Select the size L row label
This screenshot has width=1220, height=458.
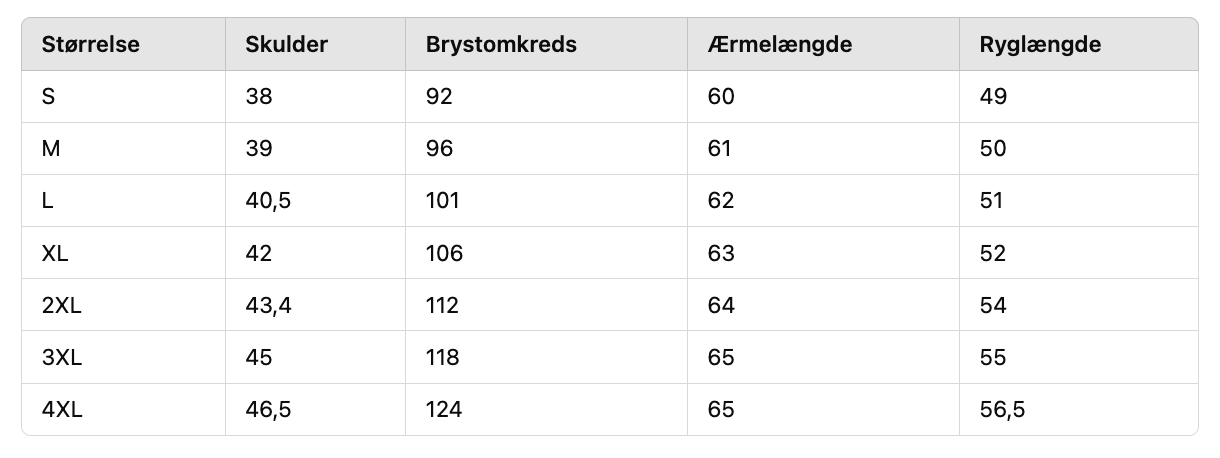point(47,201)
